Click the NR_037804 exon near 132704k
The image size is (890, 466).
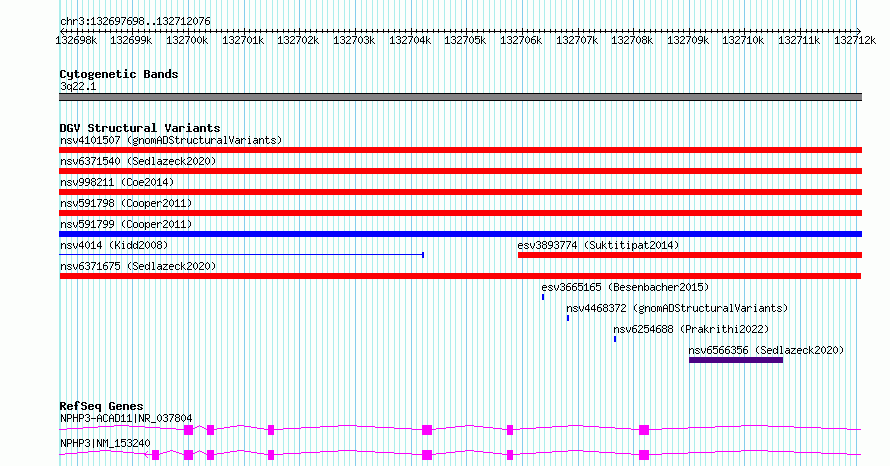point(427,430)
